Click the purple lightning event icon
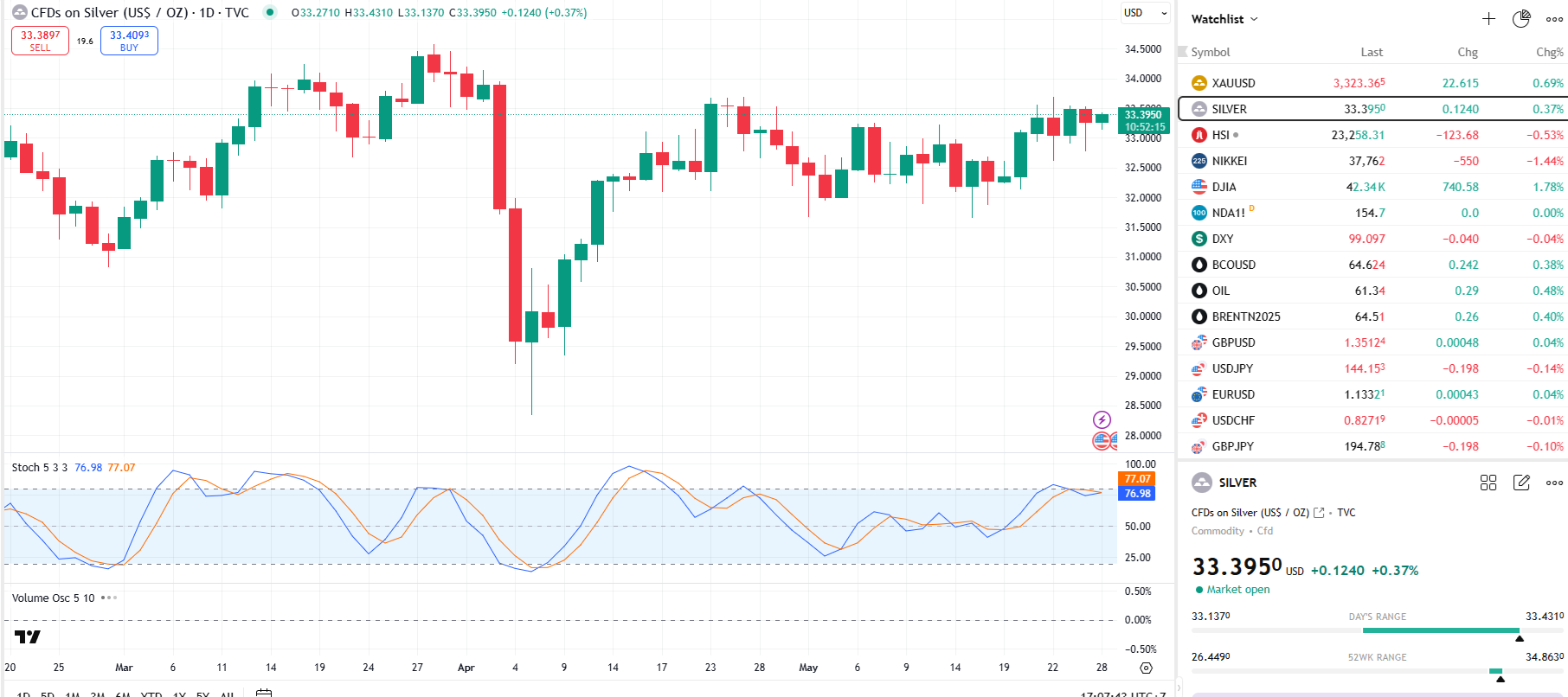 point(1102,419)
